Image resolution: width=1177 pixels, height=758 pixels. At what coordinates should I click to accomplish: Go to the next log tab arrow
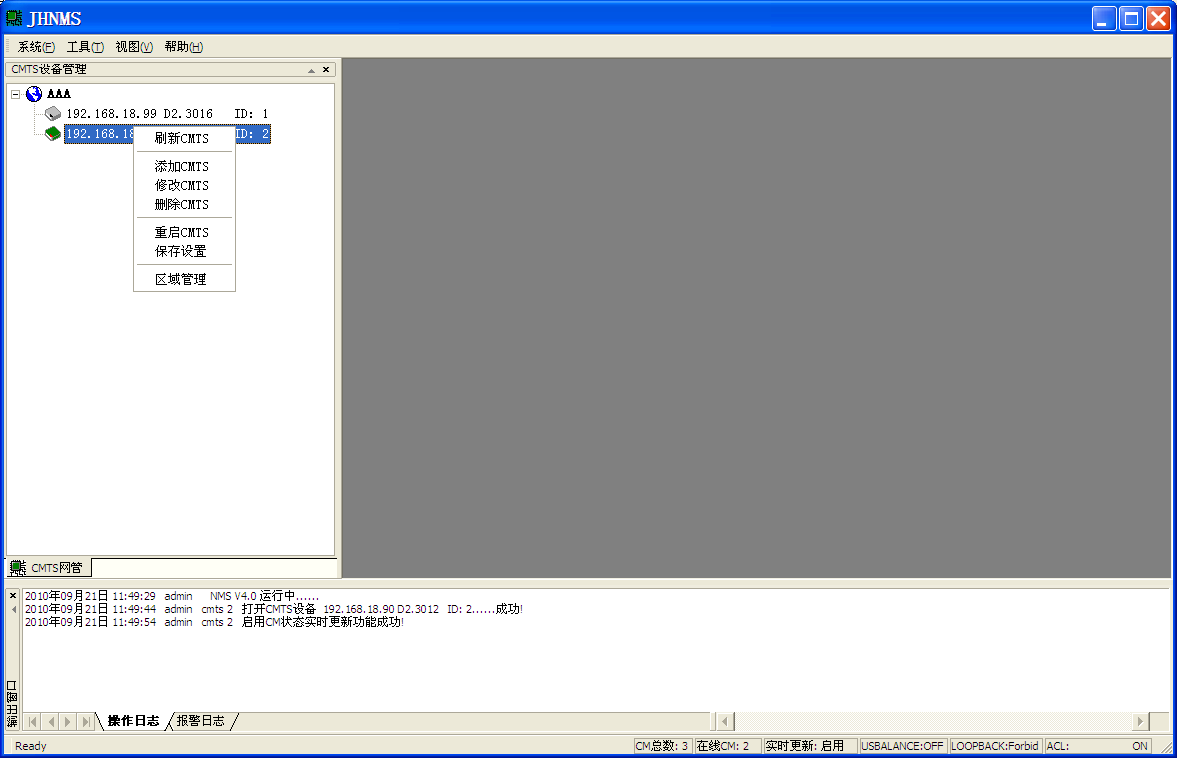coord(68,721)
